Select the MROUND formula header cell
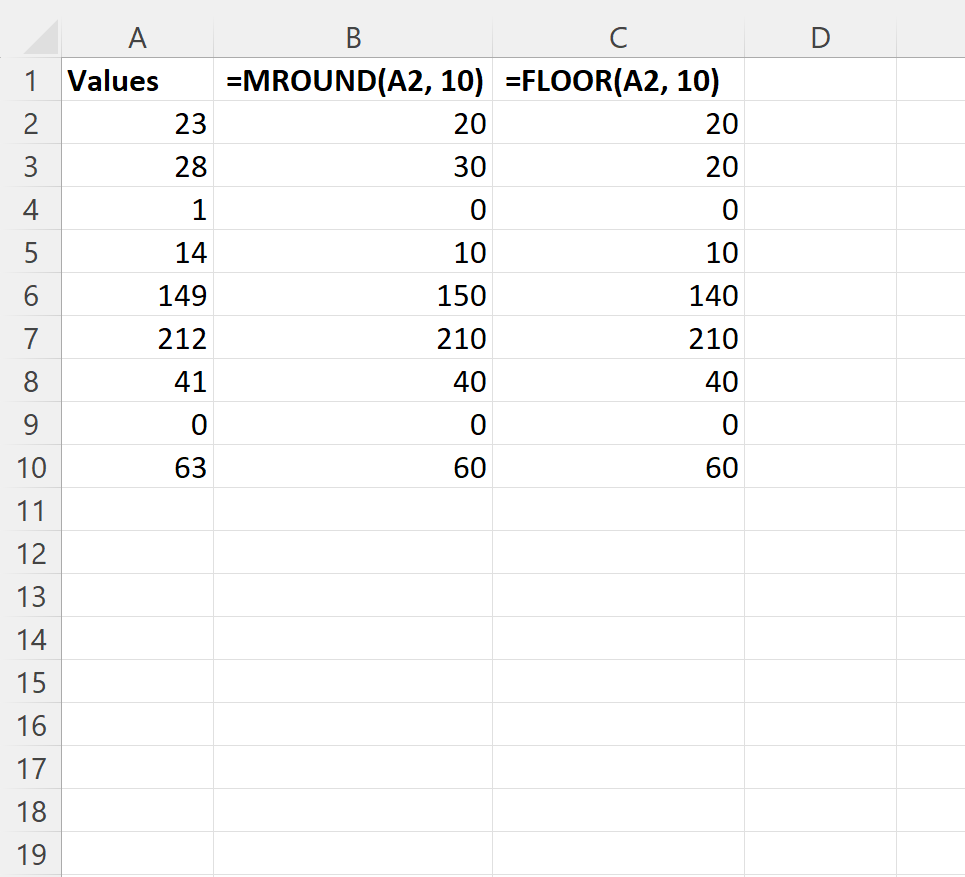The height and width of the screenshot is (877, 965). (352, 81)
